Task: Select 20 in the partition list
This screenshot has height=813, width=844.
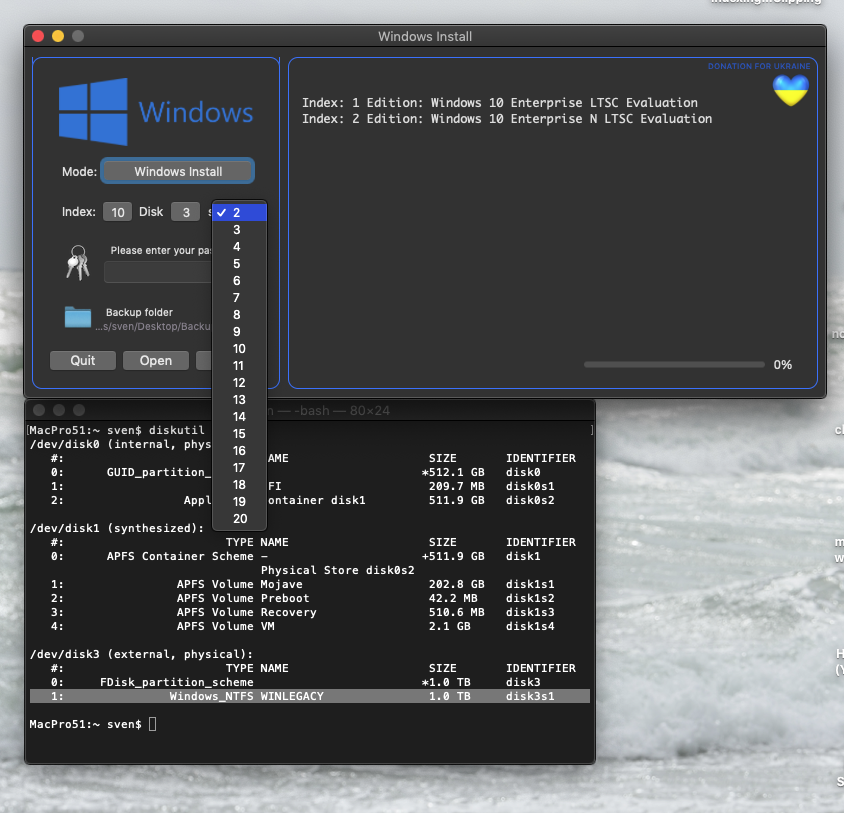Action: [x=240, y=518]
